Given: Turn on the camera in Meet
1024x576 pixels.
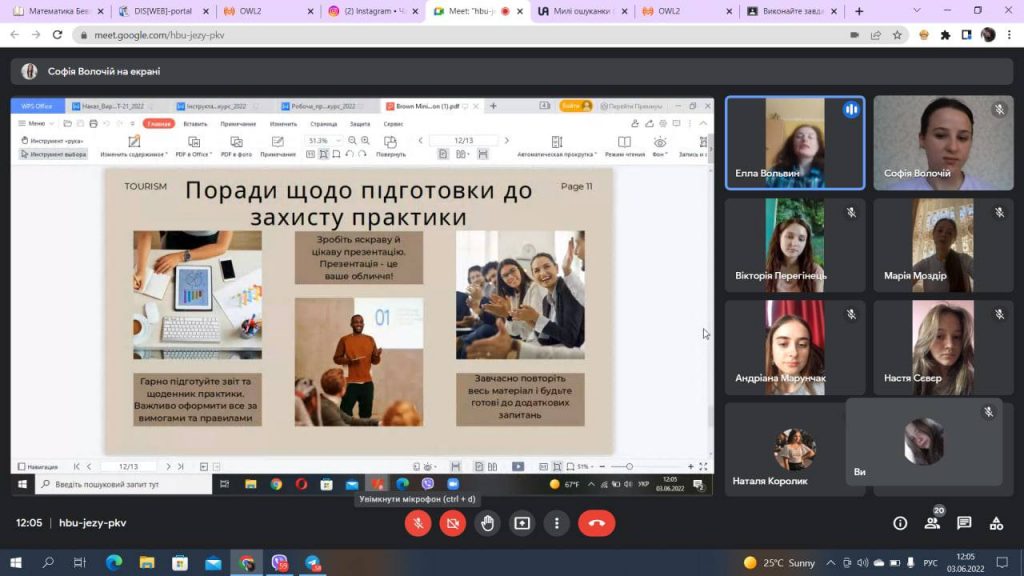Looking at the screenshot, I should click(453, 523).
